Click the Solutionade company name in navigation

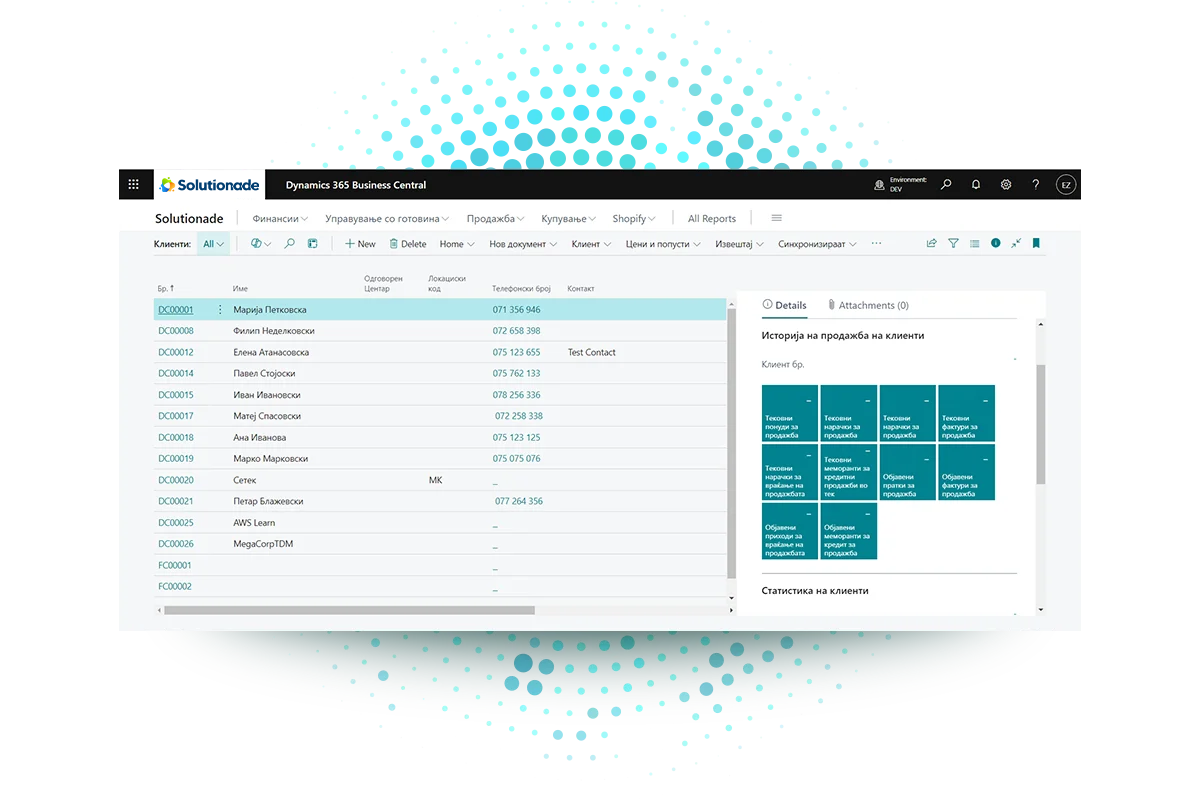coord(189,218)
